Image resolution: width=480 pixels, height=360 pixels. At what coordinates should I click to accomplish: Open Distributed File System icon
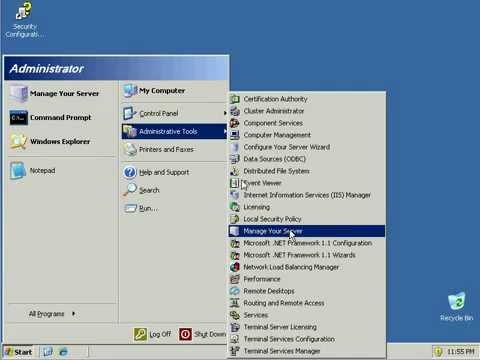pos(235,171)
